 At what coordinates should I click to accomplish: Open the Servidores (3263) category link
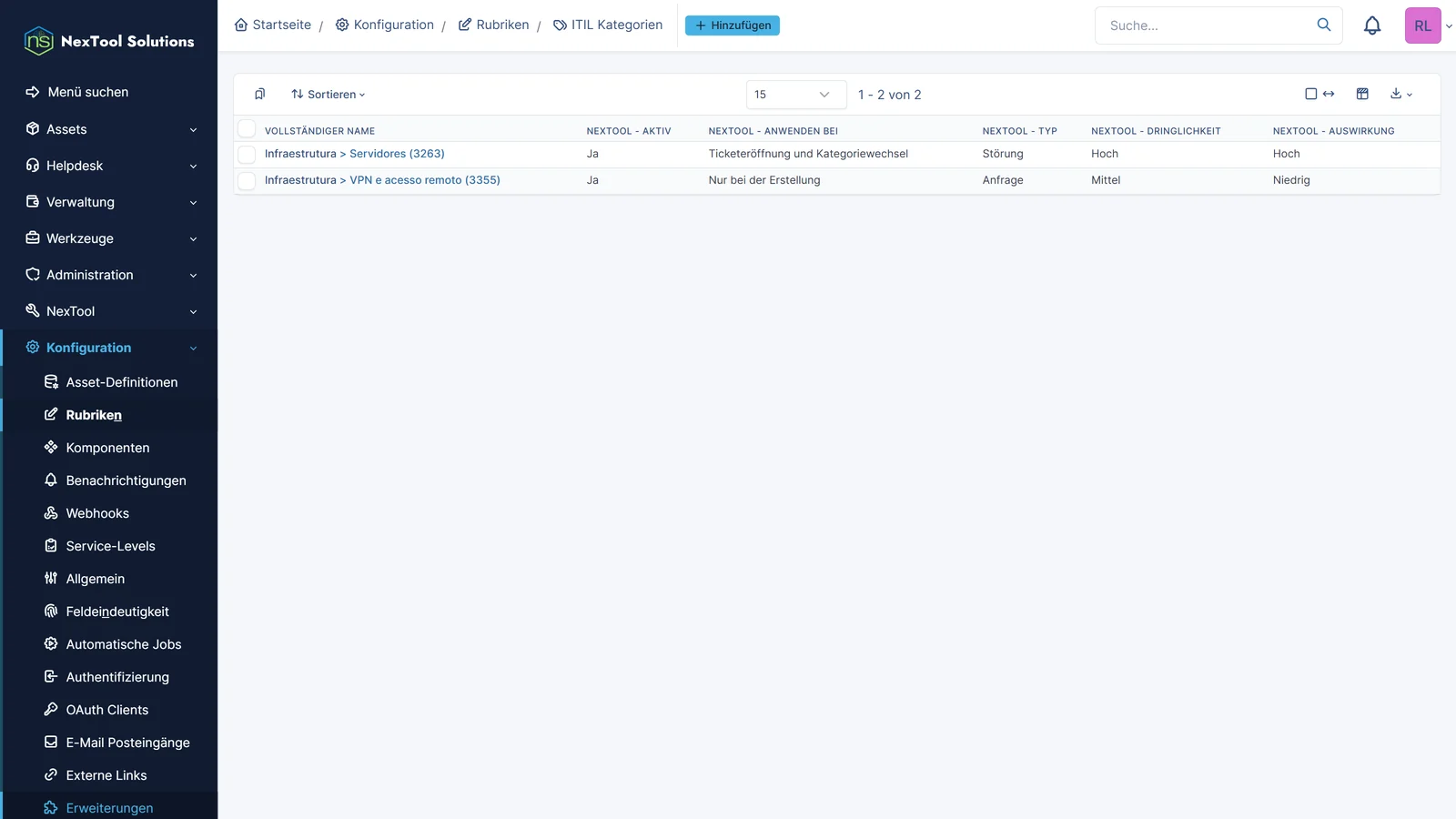point(397,154)
